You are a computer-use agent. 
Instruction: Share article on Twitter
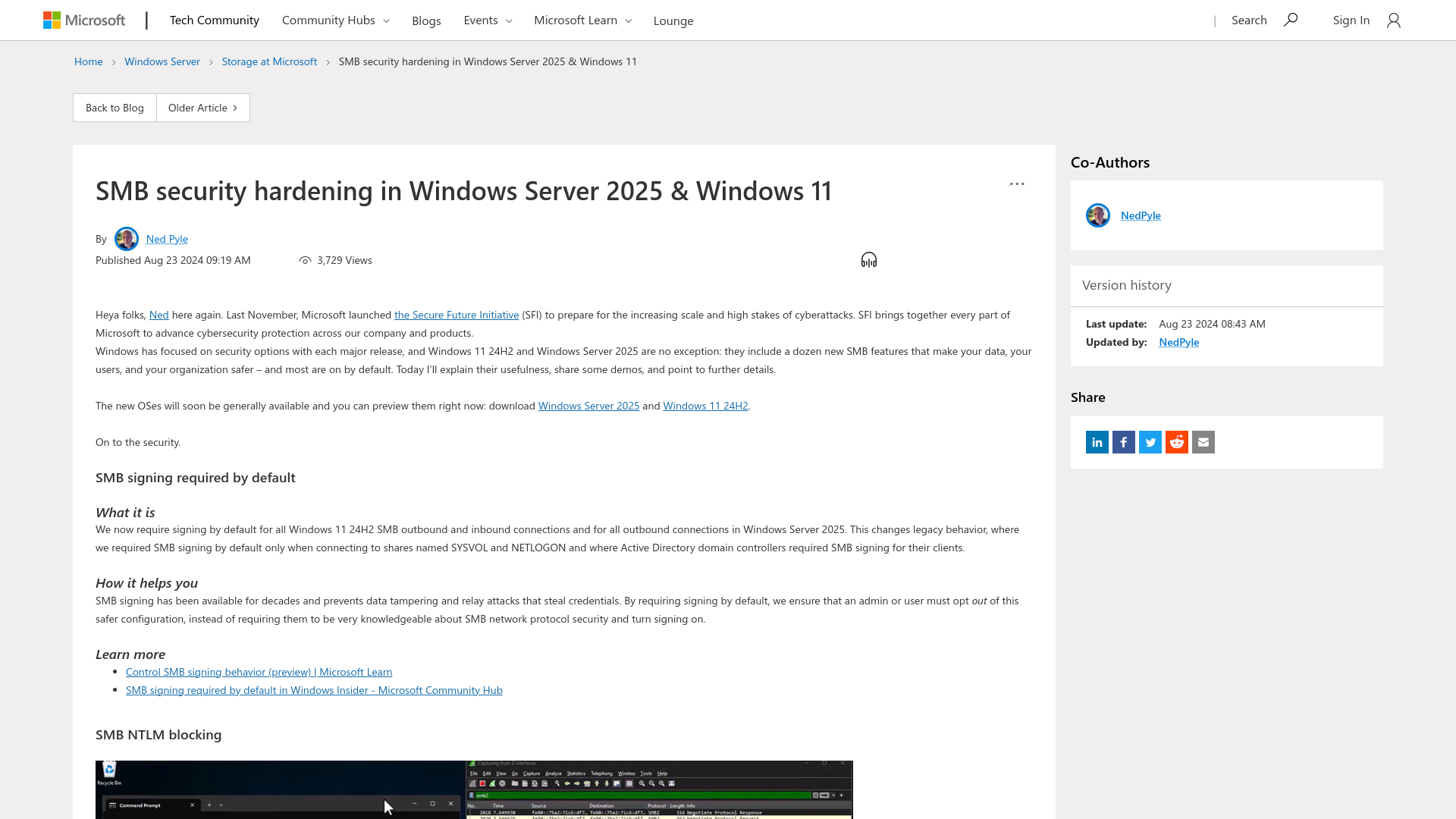click(x=1150, y=442)
